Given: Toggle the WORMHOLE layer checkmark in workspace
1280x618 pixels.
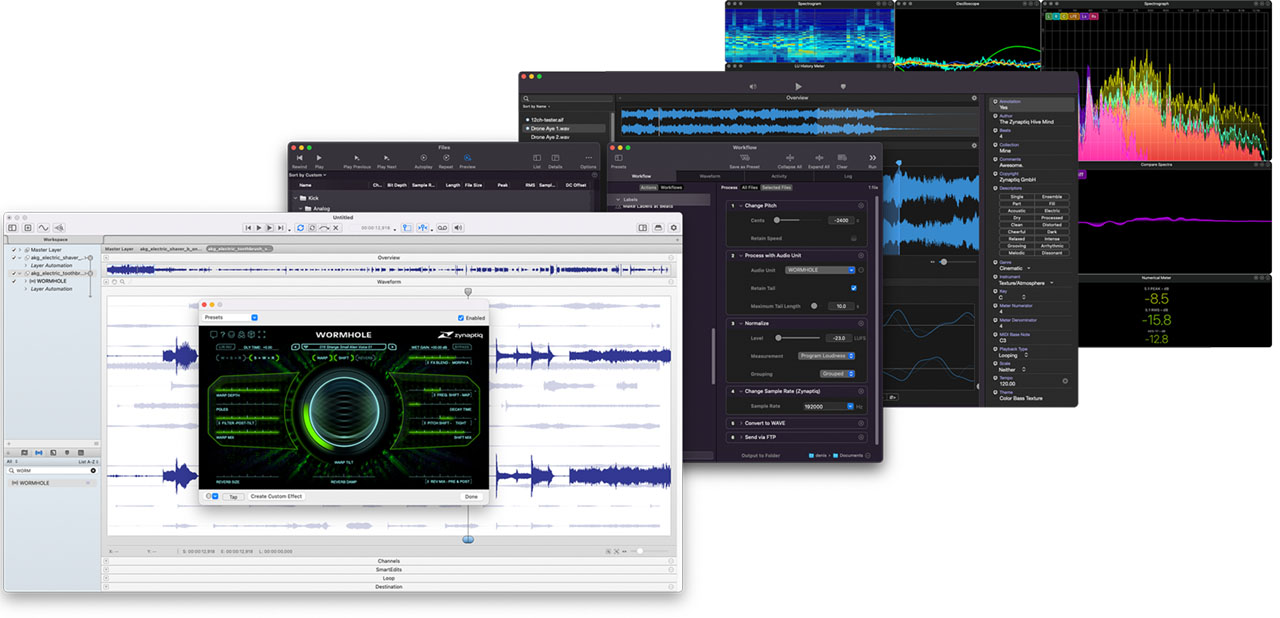Looking at the screenshot, I should [14, 281].
